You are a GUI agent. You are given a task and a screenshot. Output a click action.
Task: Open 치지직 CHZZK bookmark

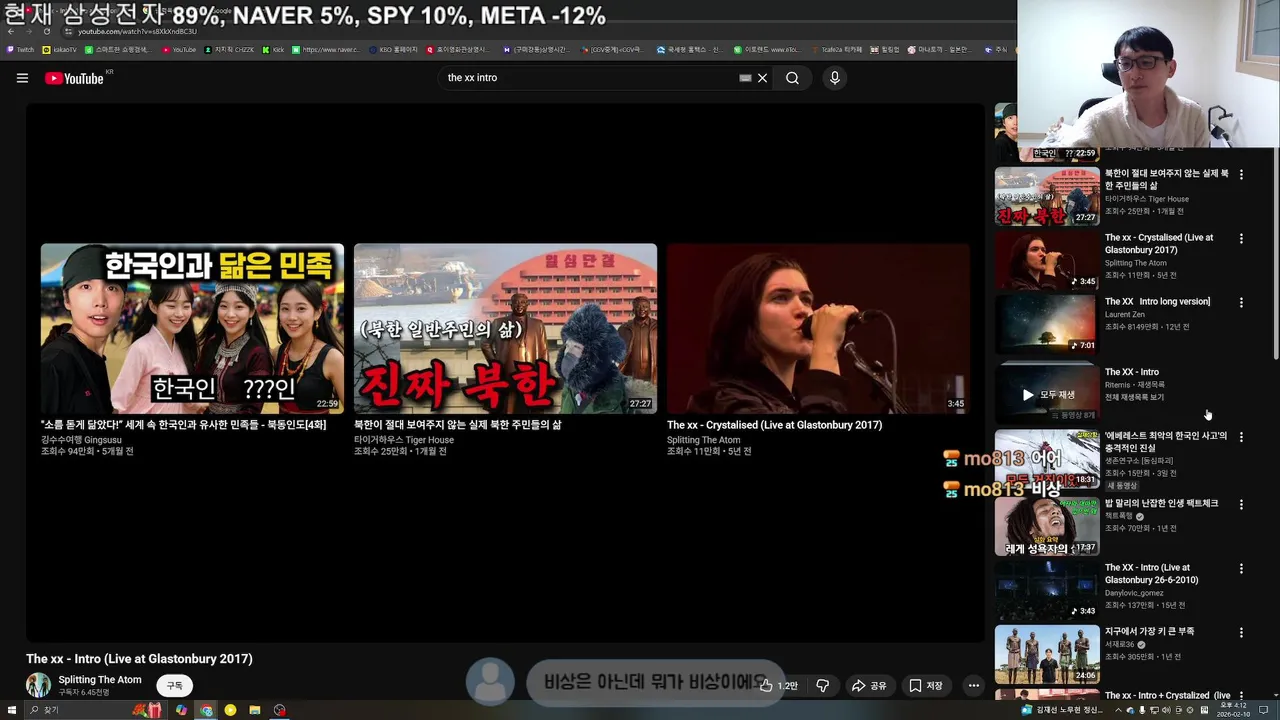[x=229, y=49]
